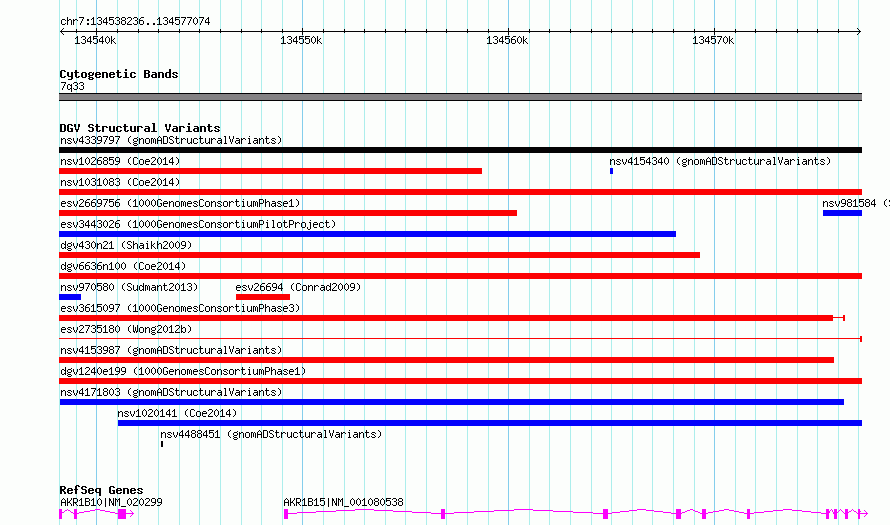The width and height of the screenshot is (890, 525).
Task: Click the black nsv4339797 variant bar
Action: (x=460, y=150)
